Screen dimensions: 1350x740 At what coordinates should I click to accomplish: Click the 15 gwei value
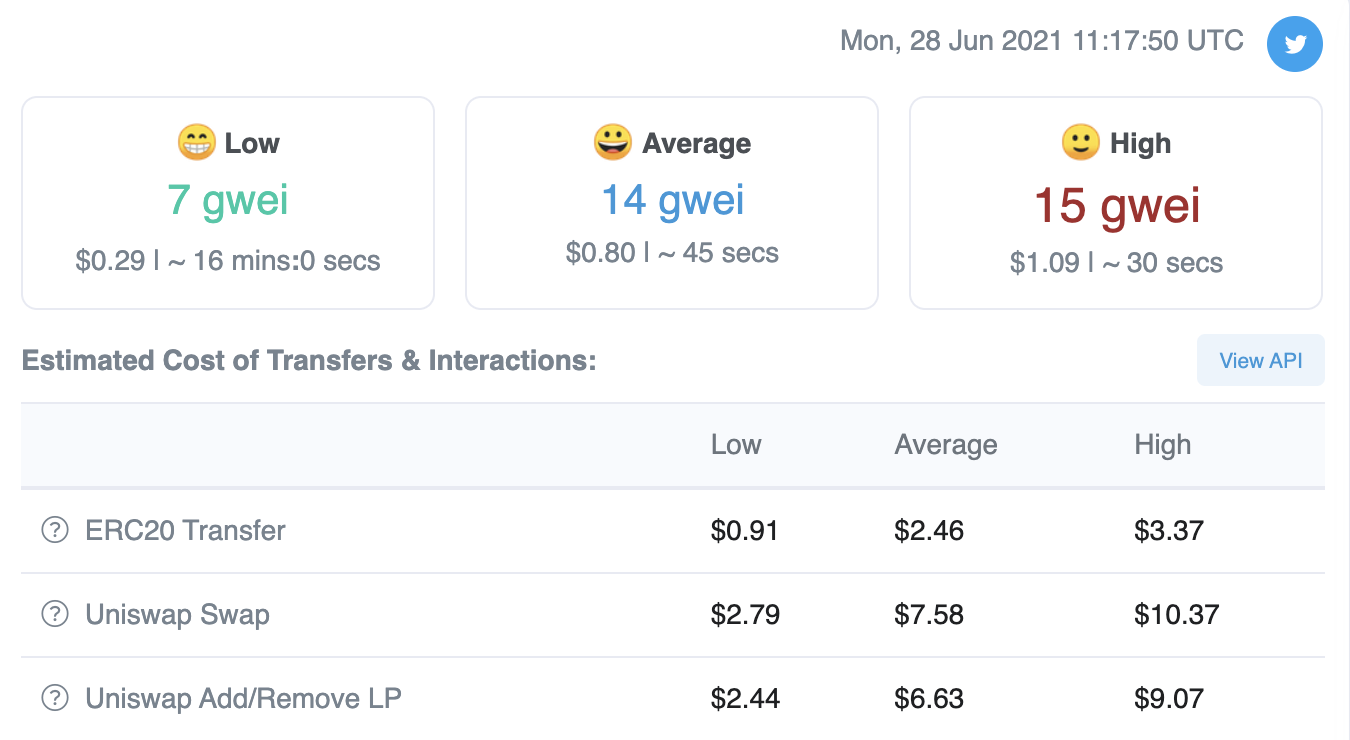tap(1116, 205)
